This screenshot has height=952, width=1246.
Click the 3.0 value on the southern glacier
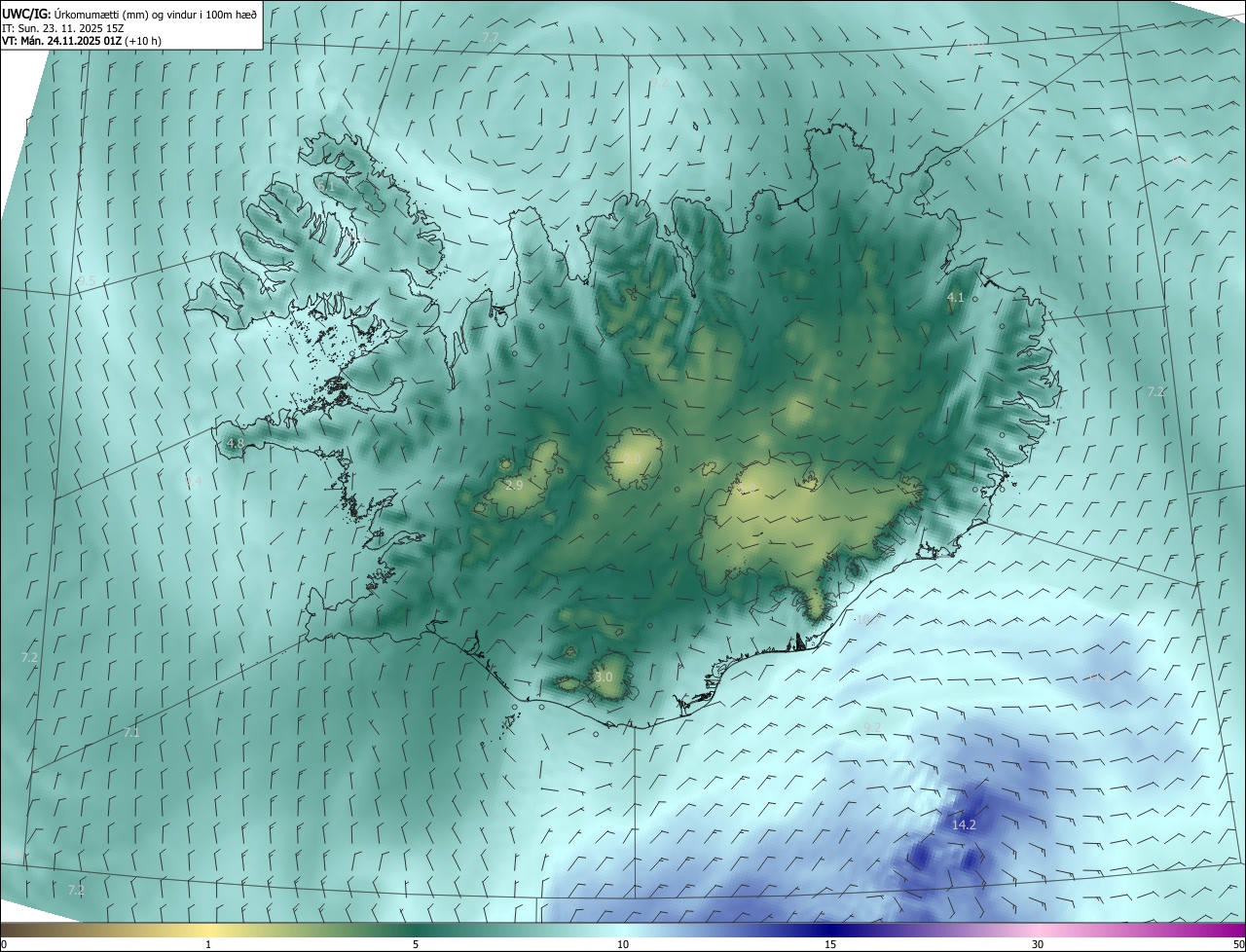coord(604,677)
